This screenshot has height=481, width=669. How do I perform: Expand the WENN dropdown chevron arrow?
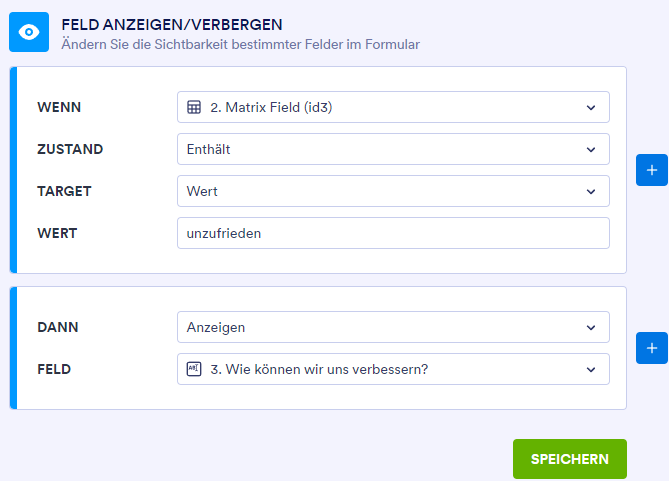coord(590,107)
